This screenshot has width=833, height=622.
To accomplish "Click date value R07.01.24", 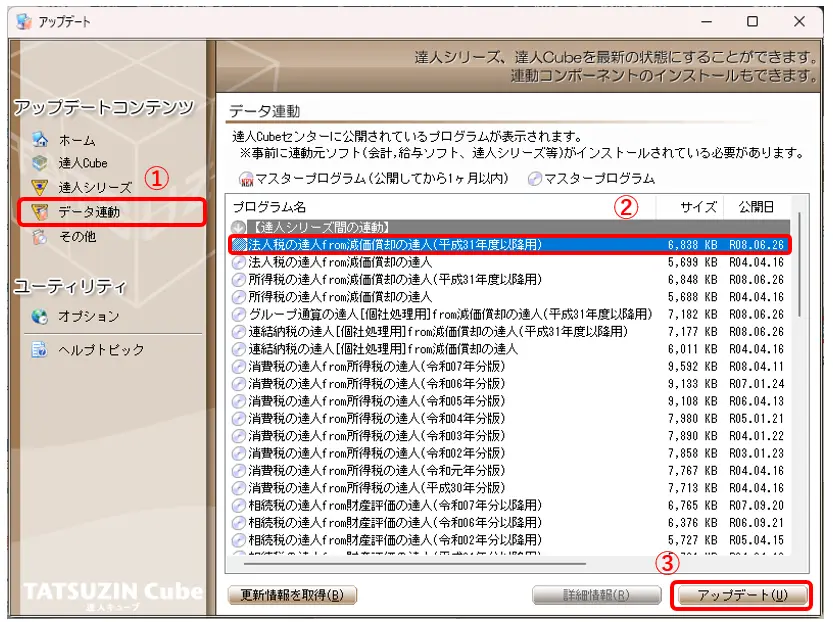I will 756,384.
